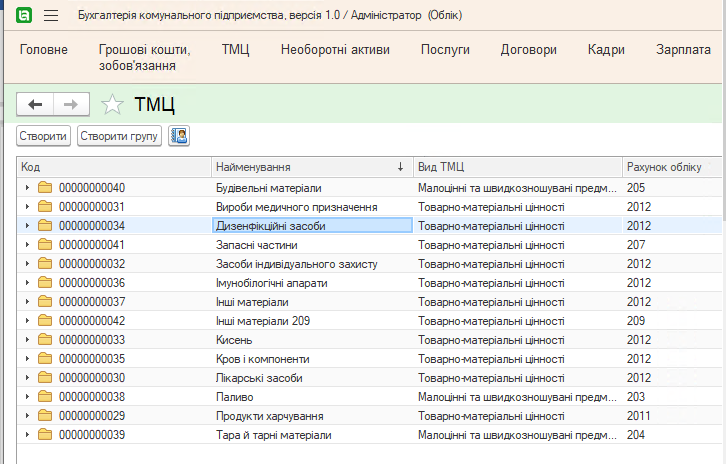Expand the Дизенфікційні засоби group
Image resolution: width=726 pixels, height=464 pixels.
click(x=27, y=226)
